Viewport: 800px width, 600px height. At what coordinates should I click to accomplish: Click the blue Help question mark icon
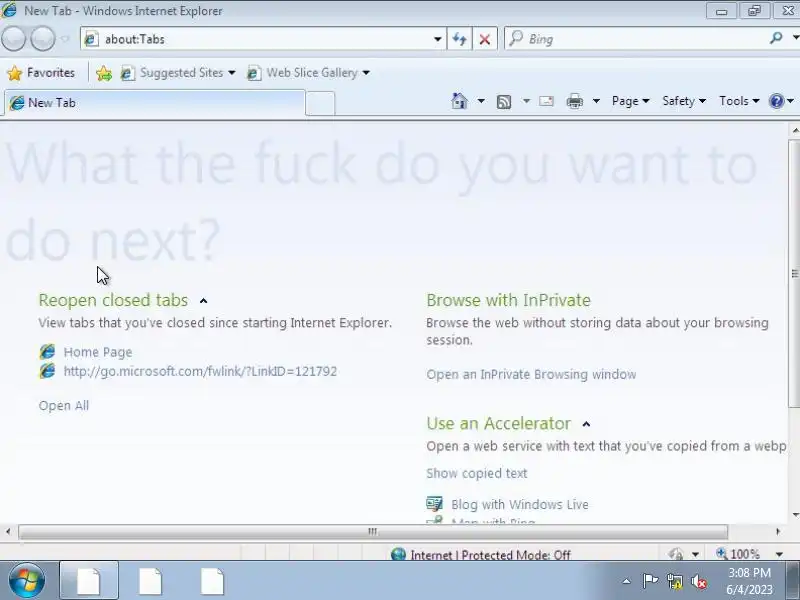coord(776,101)
